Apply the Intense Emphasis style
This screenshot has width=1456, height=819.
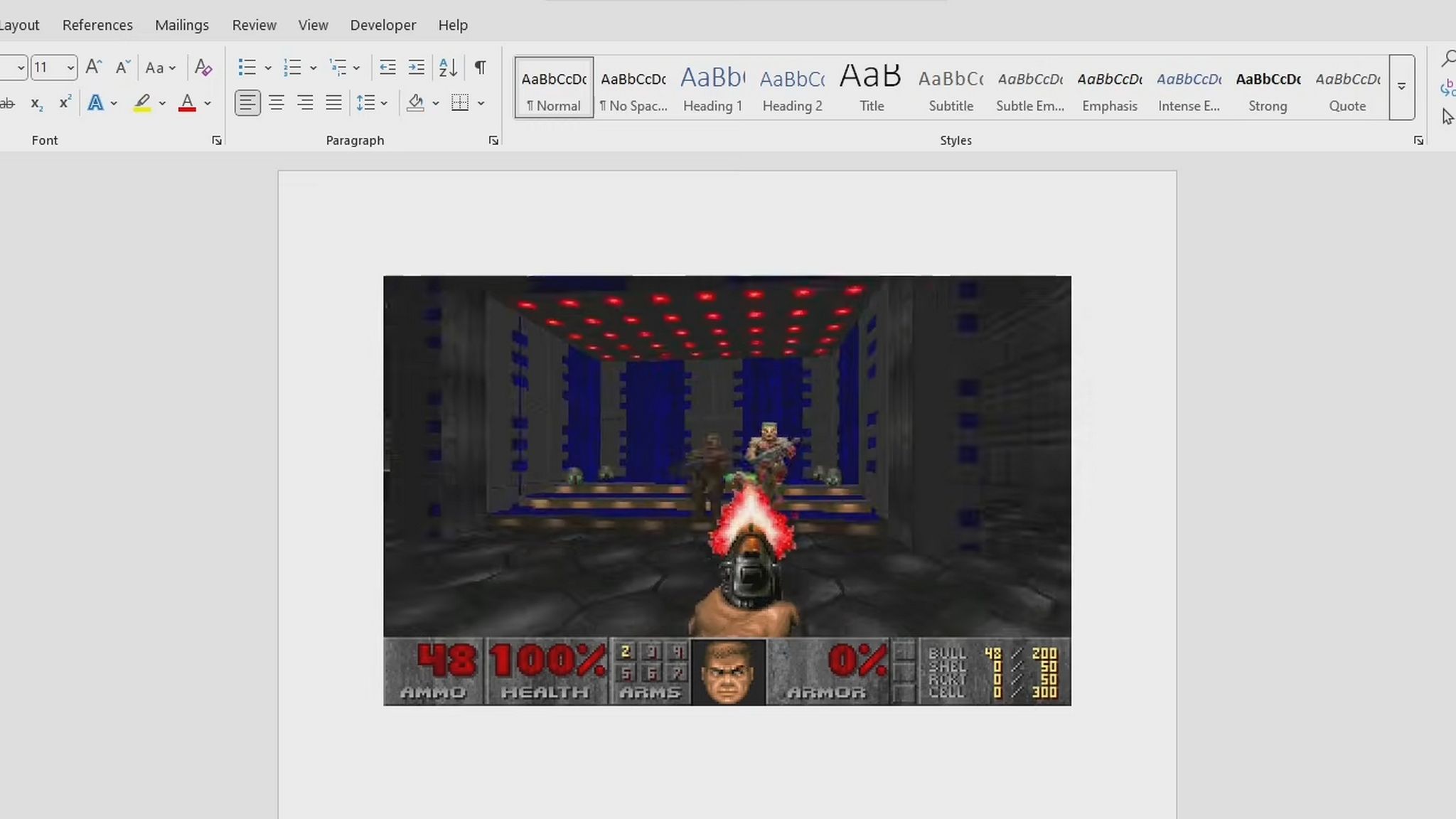coord(1188,87)
